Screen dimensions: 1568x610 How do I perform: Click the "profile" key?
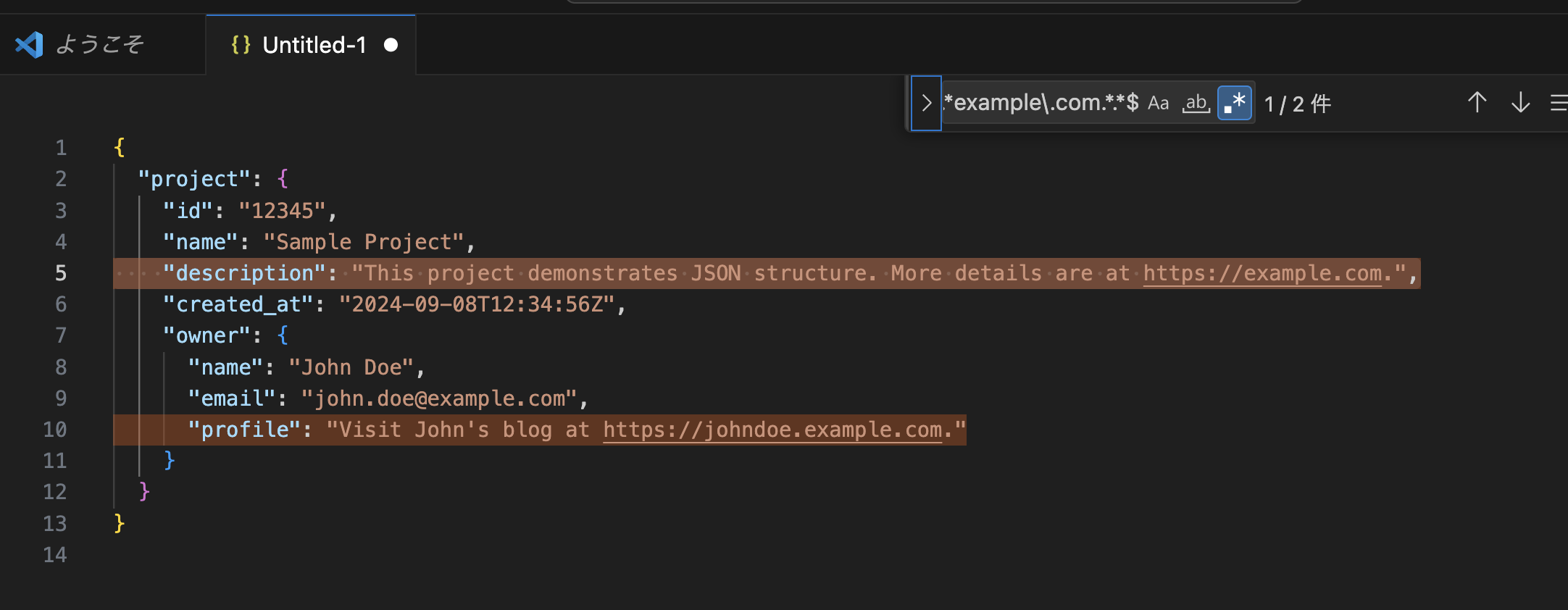tap(244, 430)
